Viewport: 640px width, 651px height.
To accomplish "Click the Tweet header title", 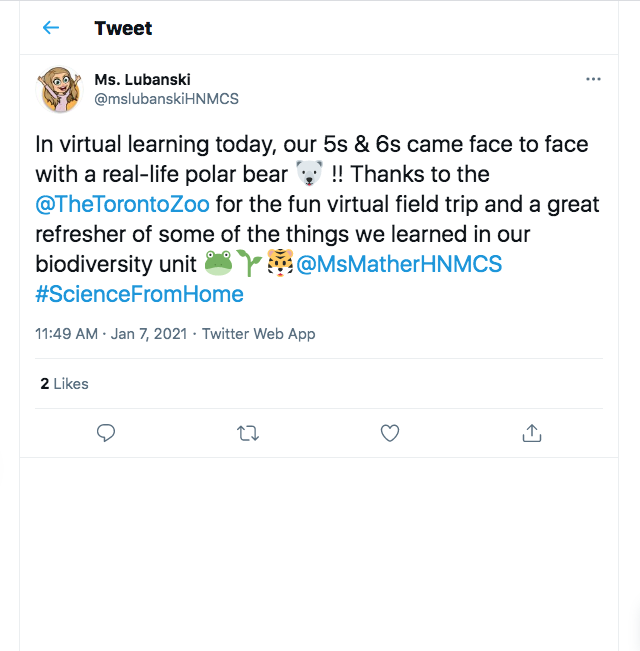I will (x=123, y=28).
